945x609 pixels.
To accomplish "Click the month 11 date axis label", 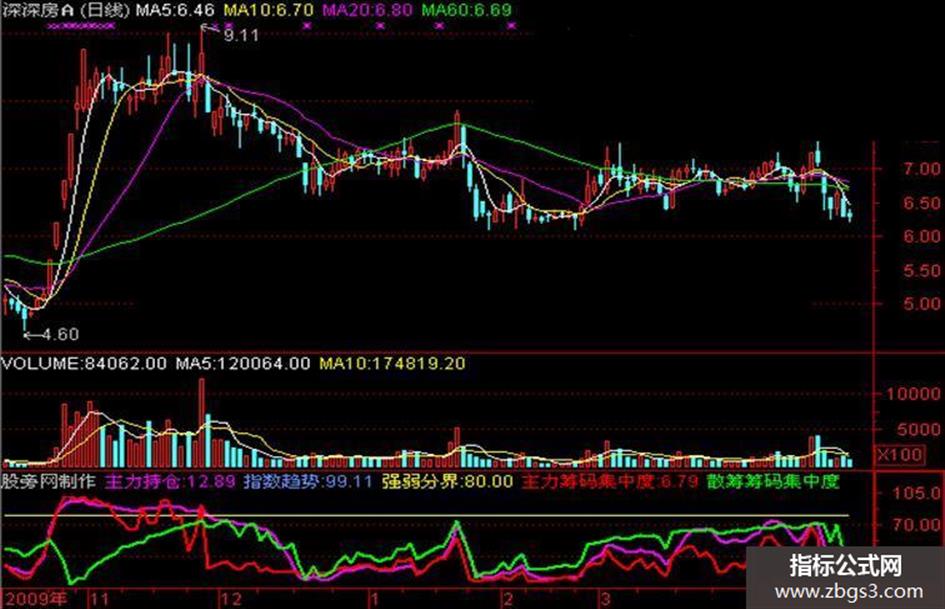I will pos(100,599).
